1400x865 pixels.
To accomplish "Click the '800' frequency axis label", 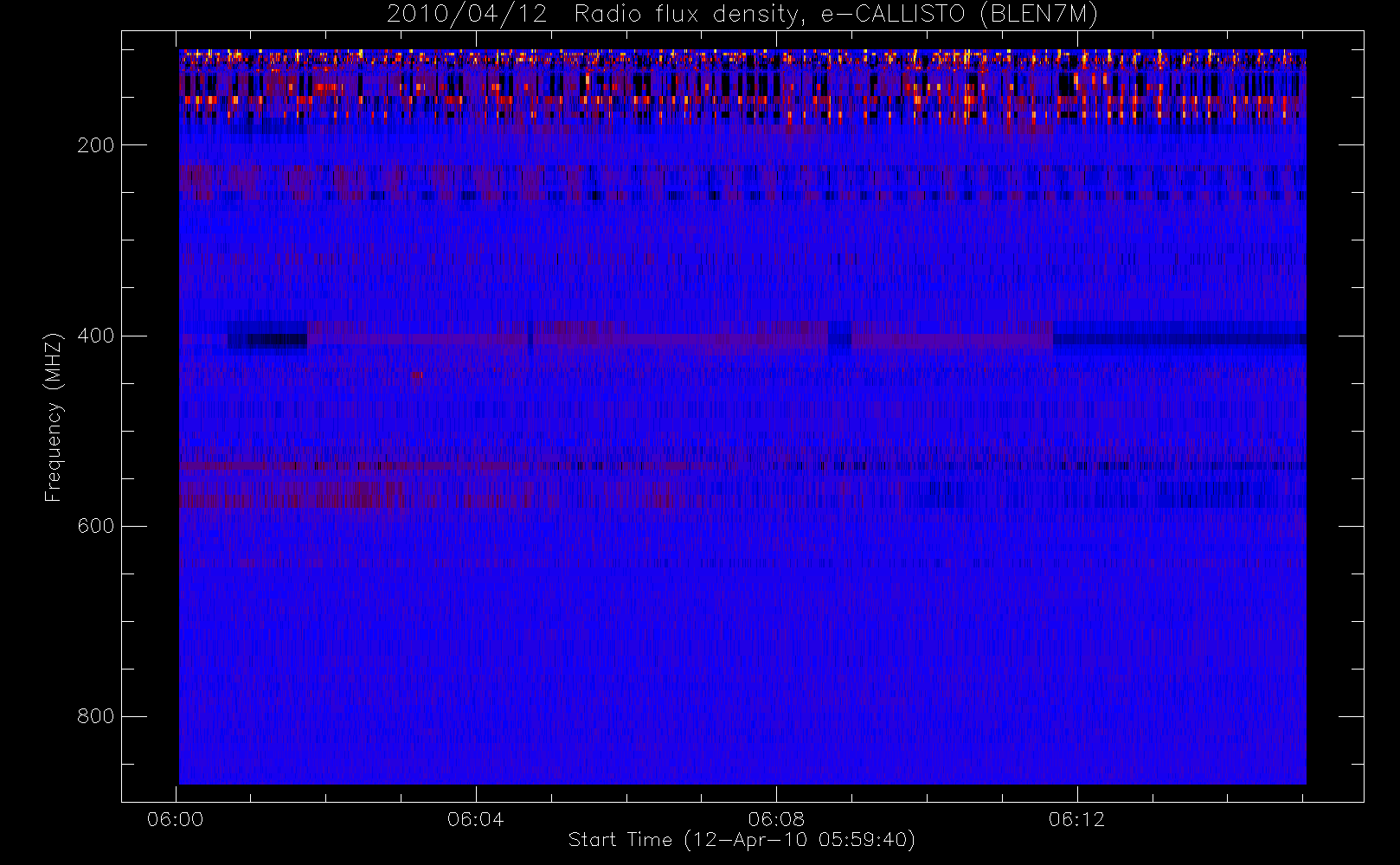I will (x=95, y=716).
